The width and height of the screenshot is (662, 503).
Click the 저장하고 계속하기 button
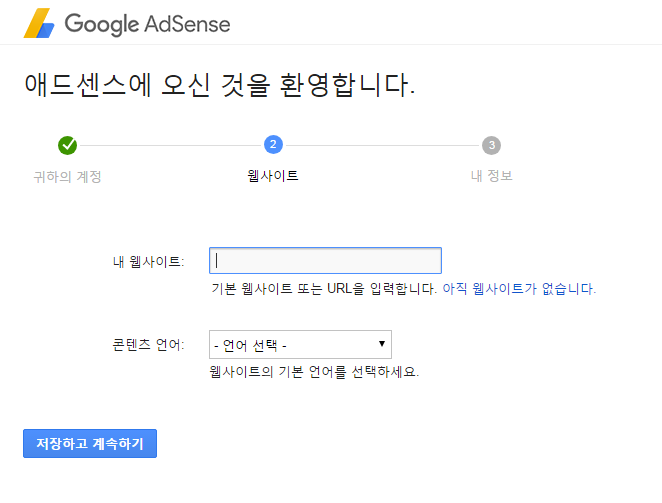click(90, 443)
